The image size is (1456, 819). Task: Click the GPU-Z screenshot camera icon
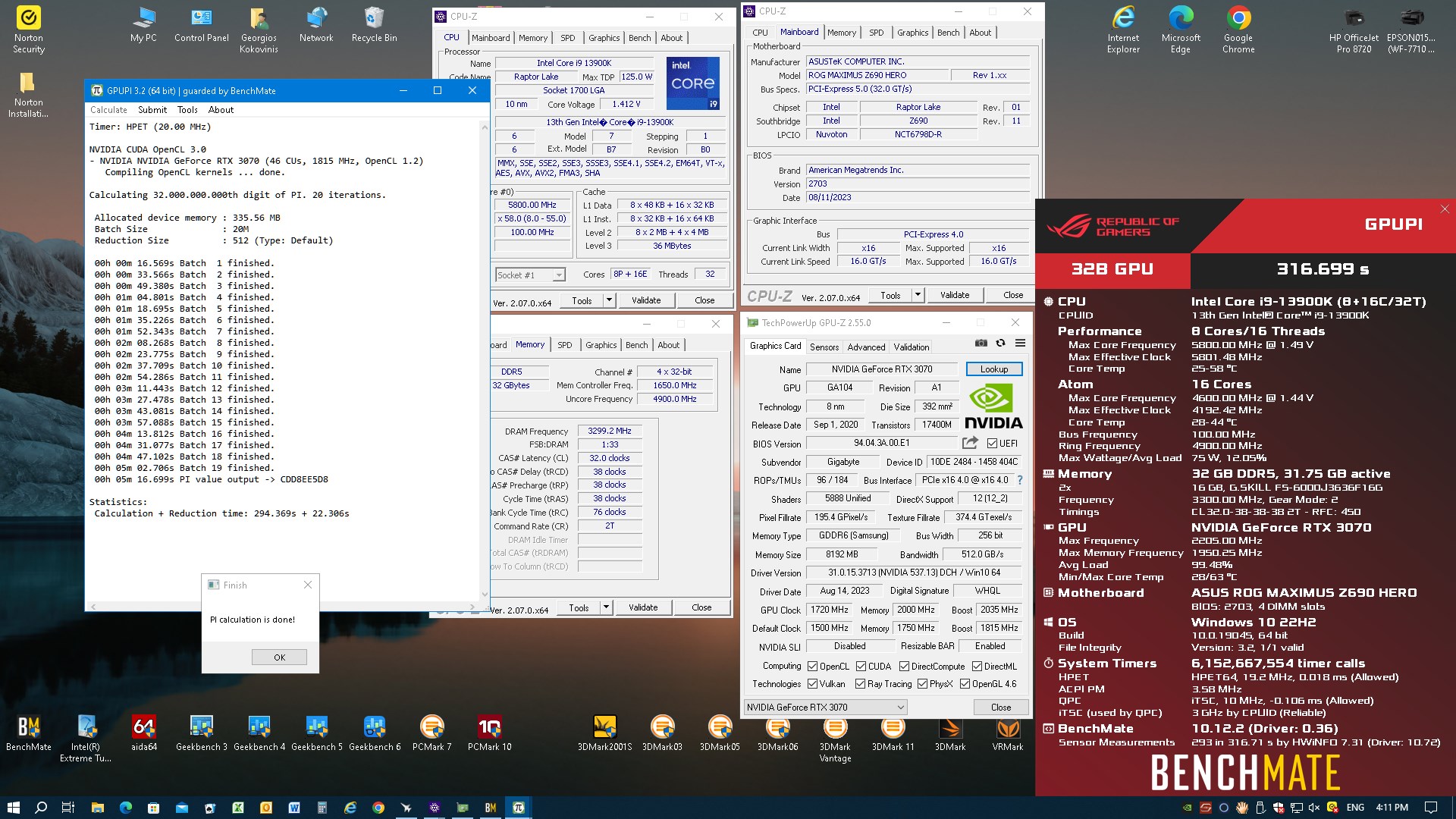[981, 344]
